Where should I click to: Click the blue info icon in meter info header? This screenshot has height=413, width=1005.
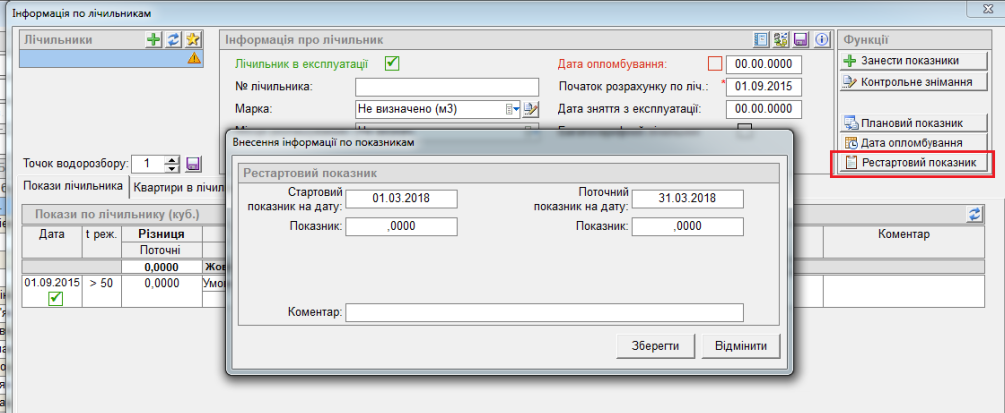pyautogui.click(x=822, y=40)
